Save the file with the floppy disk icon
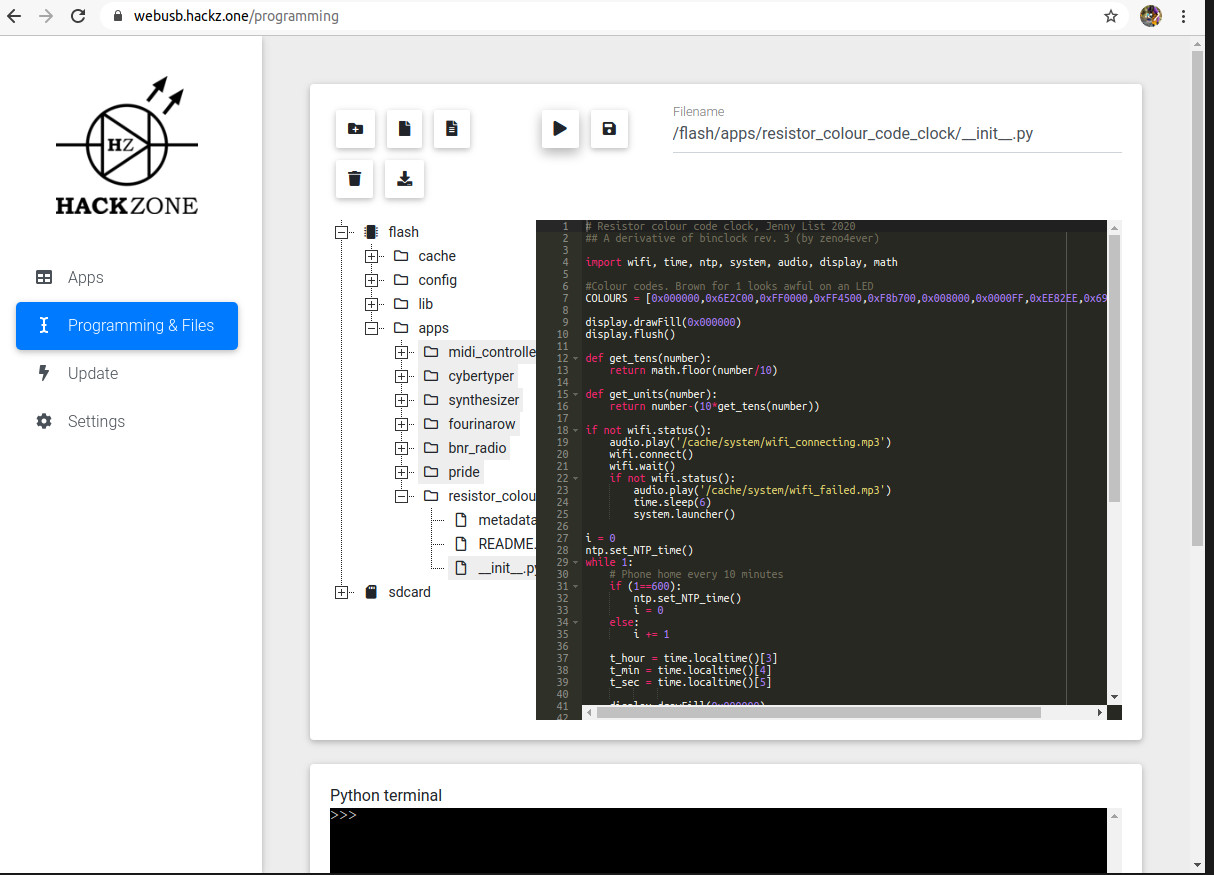Viewport: 1214px width, 875px height. click(609, 129)
